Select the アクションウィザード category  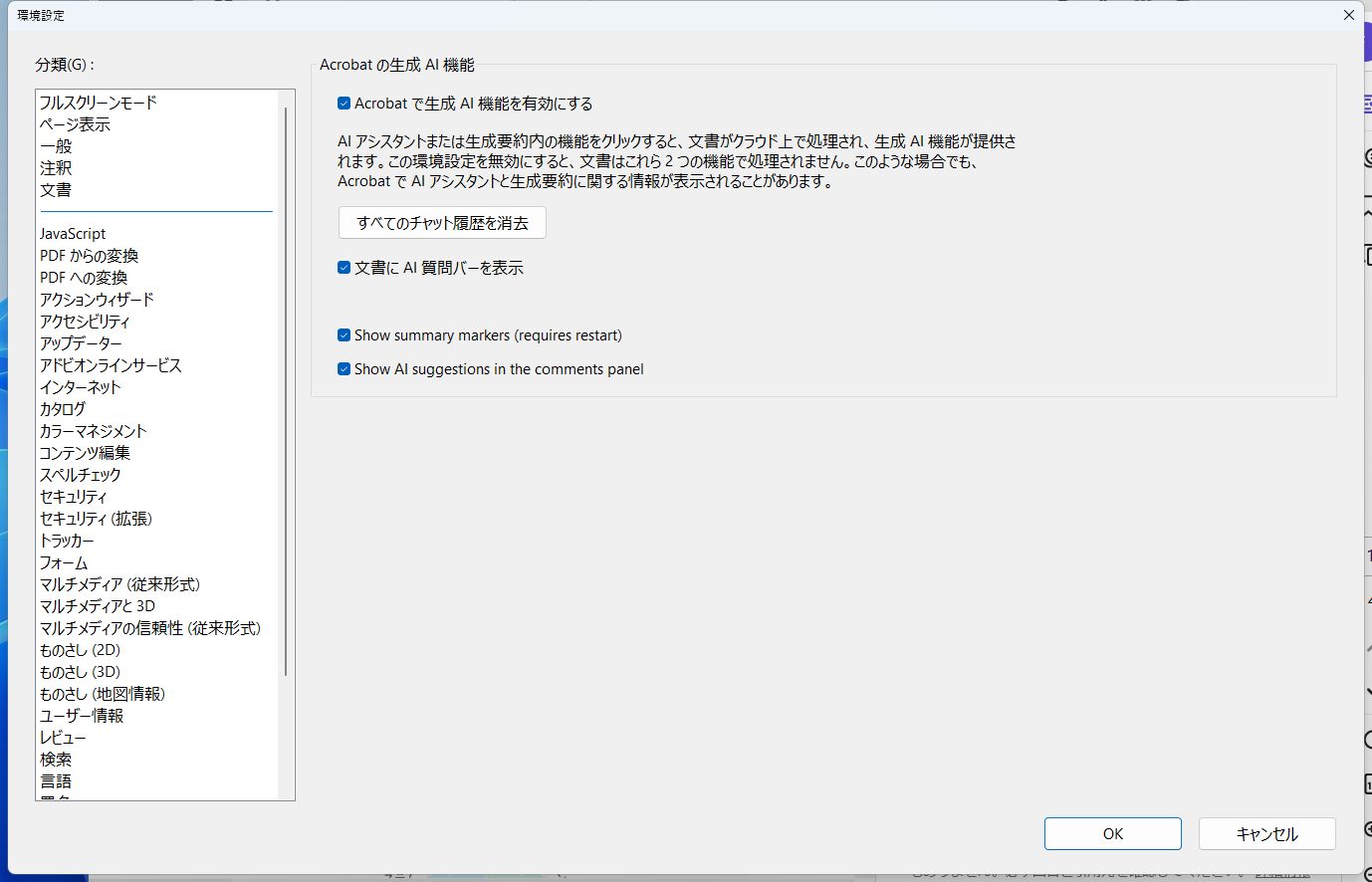pyautogui.click(x=97, y=300)
